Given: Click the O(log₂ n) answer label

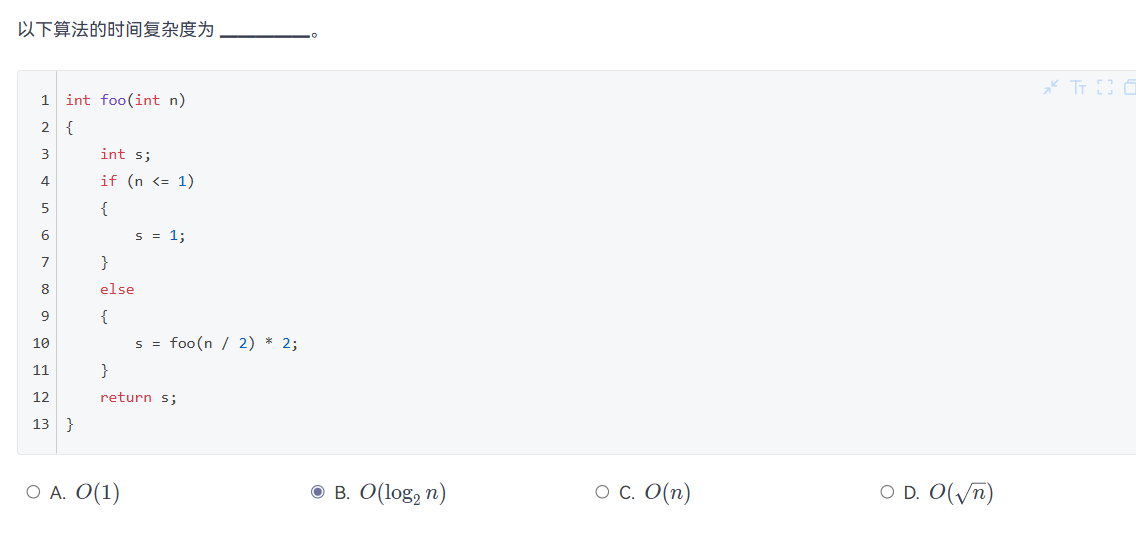Looking at the screenshot, I should click(x=403, y=493).
